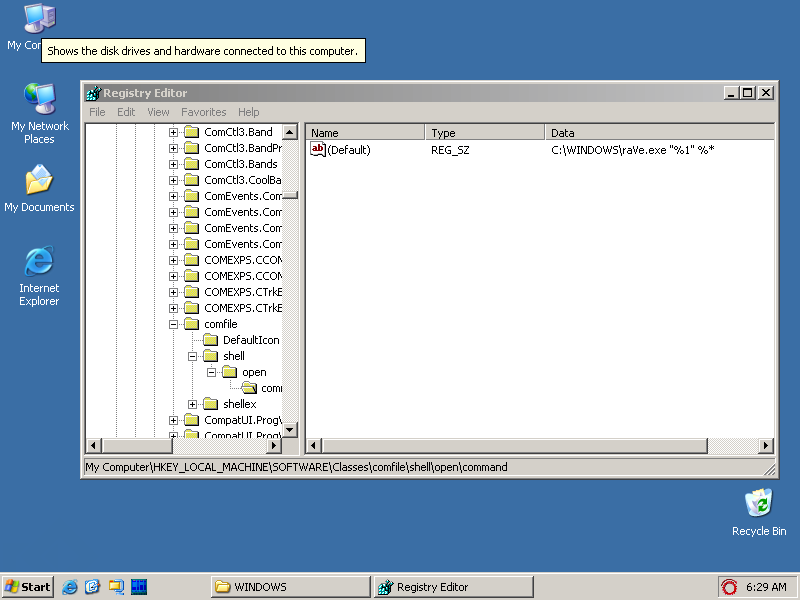Collapse the comfile key
Screen dimensions: 800x600
tap(173, 324)
